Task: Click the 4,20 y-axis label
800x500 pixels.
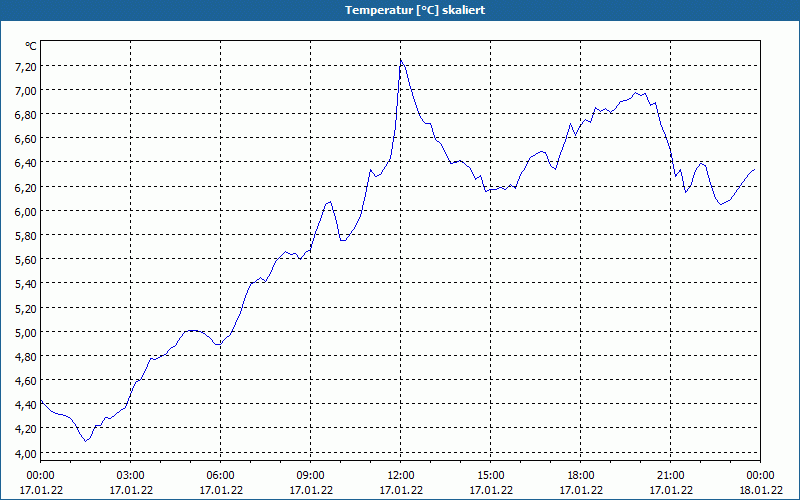Action: click(26, 430)
